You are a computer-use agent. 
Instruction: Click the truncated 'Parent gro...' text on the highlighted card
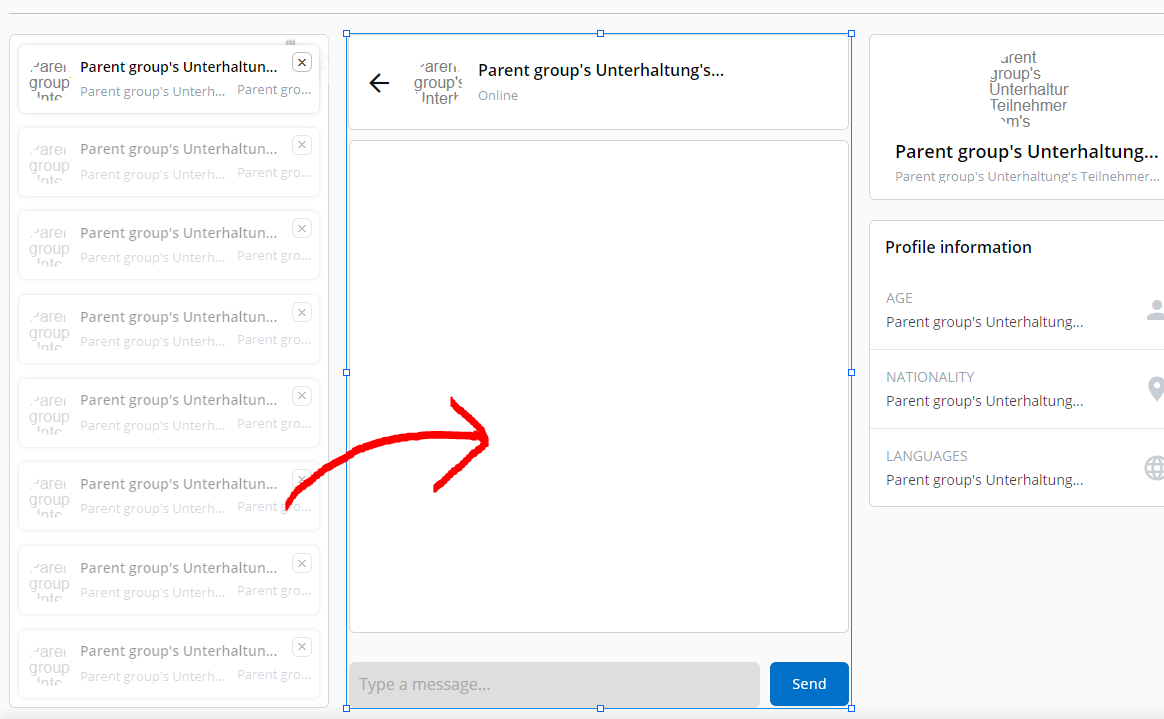coord(274,90)
